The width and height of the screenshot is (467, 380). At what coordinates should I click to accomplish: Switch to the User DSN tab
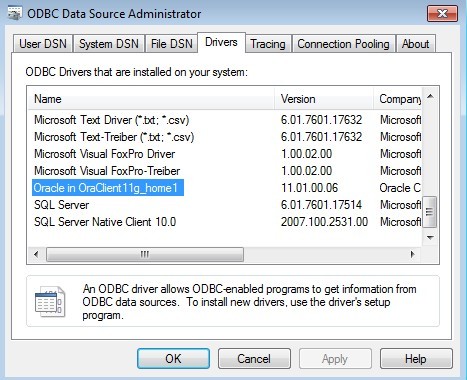tap(43, 44)
